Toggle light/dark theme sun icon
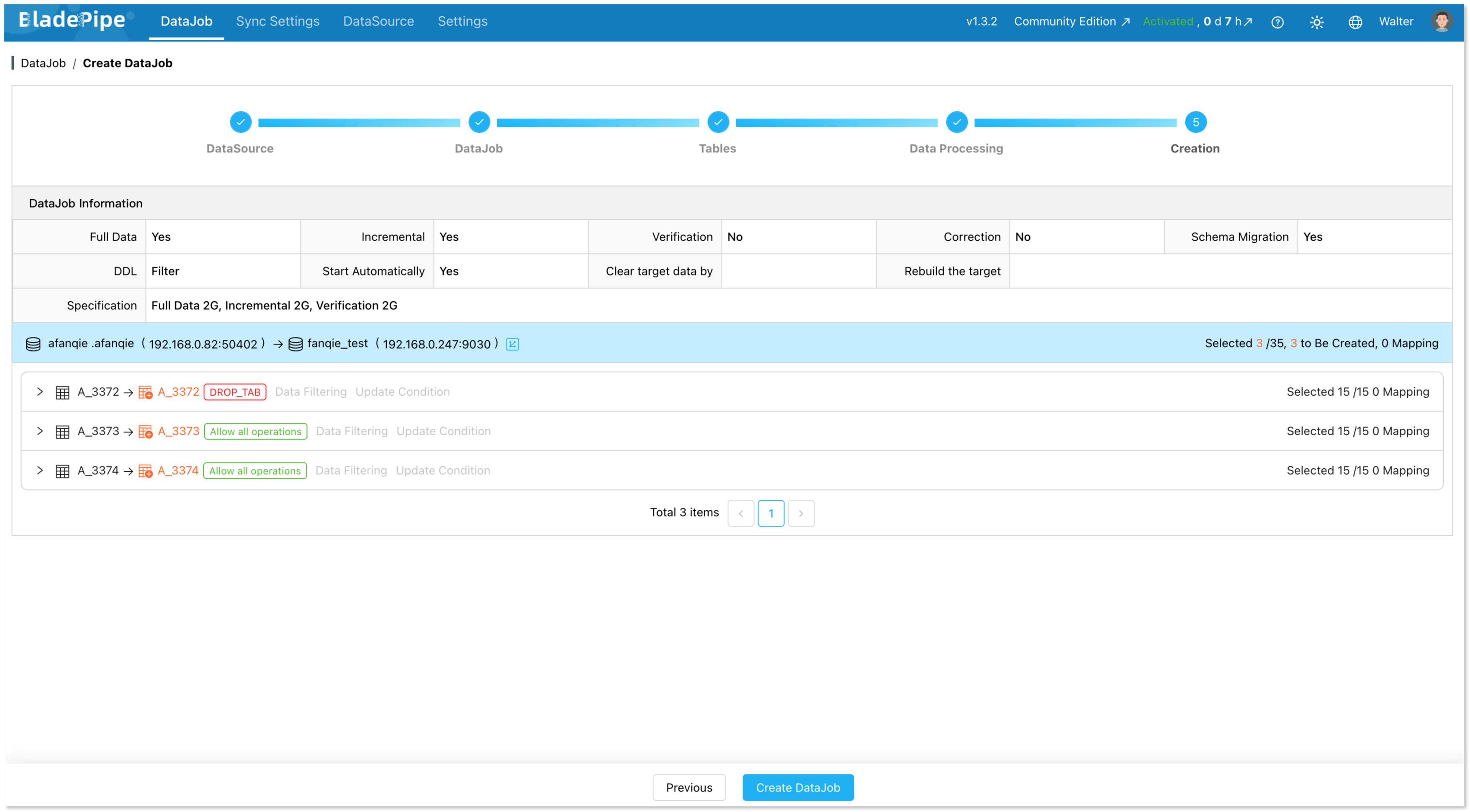The height and width of the screenshot is (812, 1470). pyautogui.click(x=1316, y=22)
